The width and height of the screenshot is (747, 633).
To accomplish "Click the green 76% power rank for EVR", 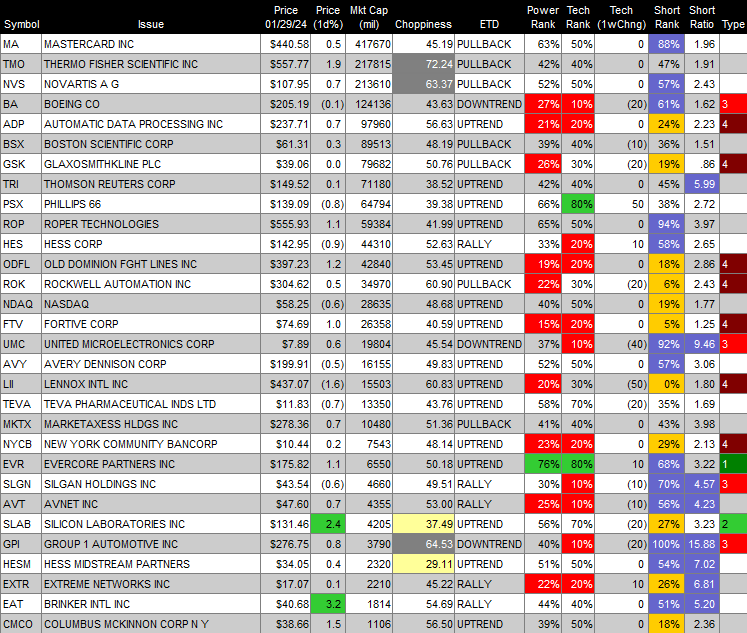I will 543,464.
